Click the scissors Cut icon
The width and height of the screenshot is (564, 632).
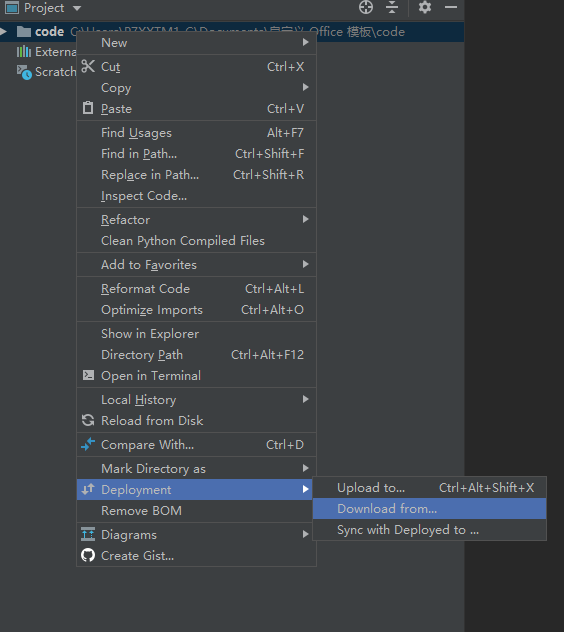pyautogui.click(x=88, y=66)
